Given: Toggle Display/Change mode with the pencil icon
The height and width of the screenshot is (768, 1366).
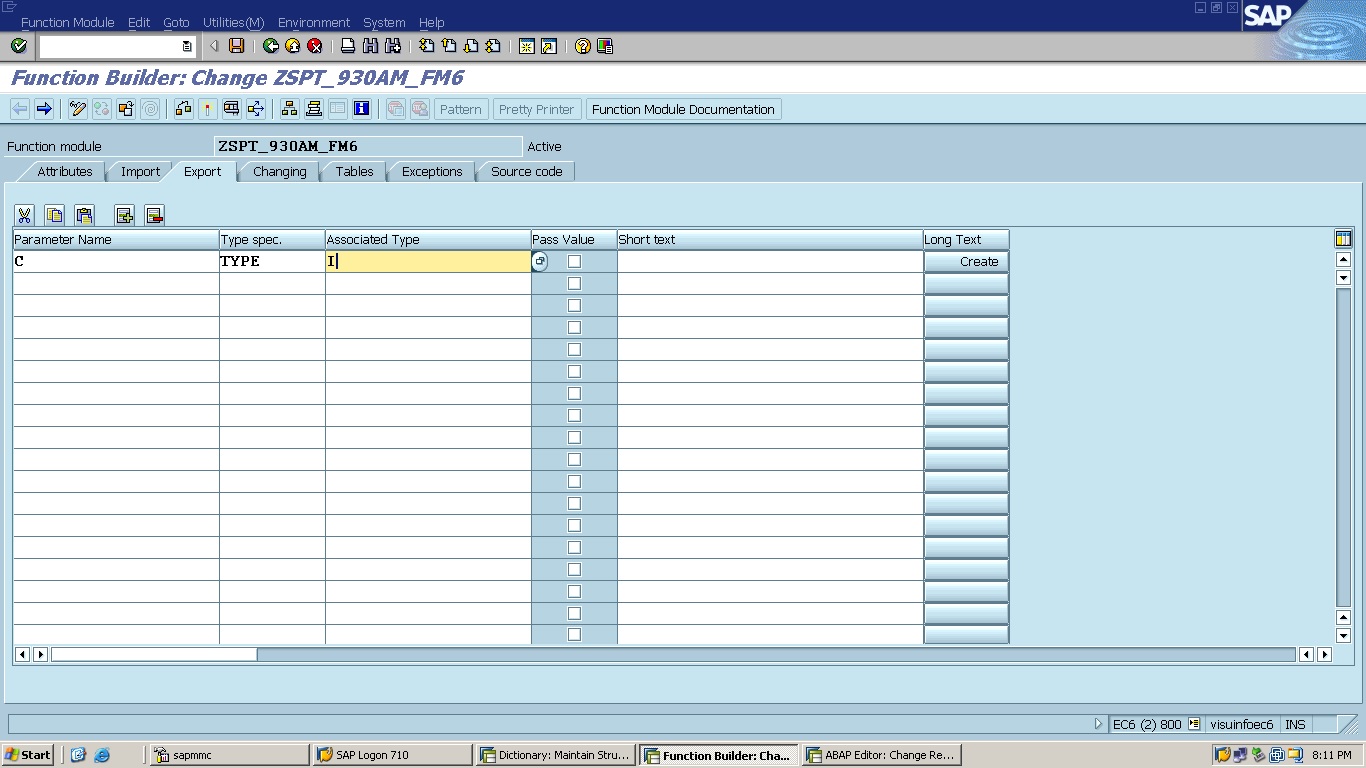Looking at the screenshot, I should coord(78,109).
